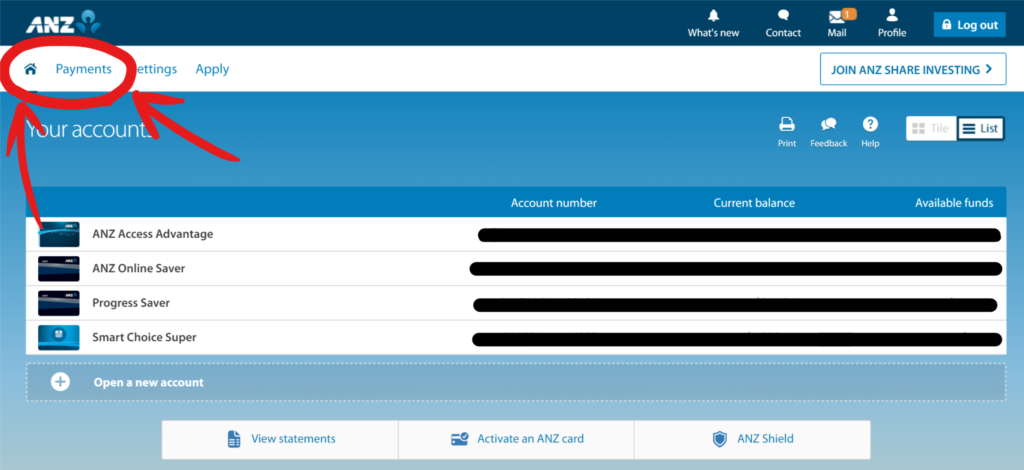This screenshot has width=1024, height=470.
Task: Switch to Tile view
Action: tap(931, 128)
